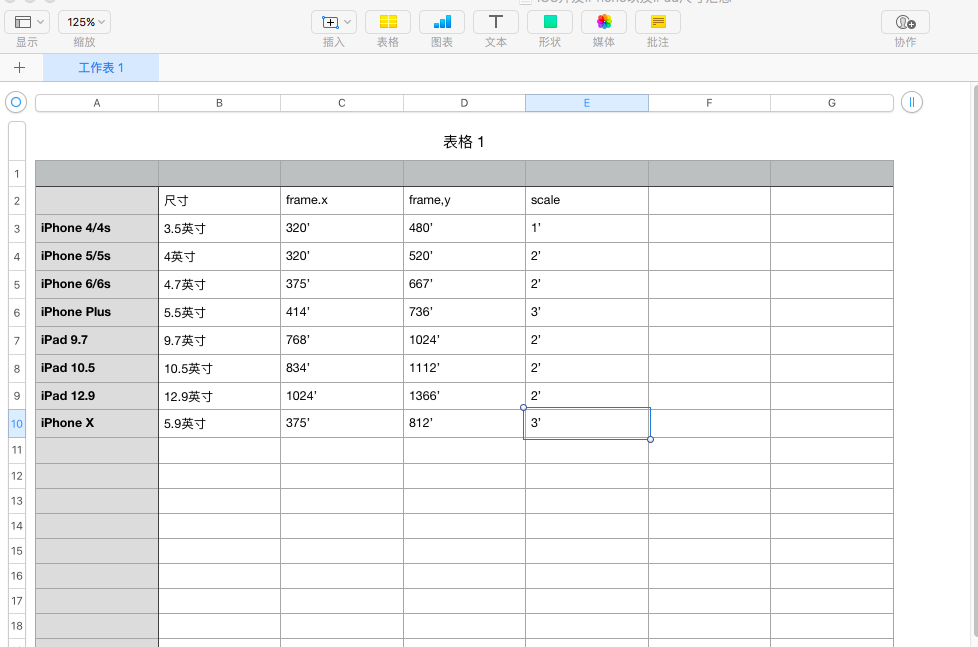This screenshot has height=647, width=978.
Task: Select the frame.x header cell
Action: tap(342, 201)
